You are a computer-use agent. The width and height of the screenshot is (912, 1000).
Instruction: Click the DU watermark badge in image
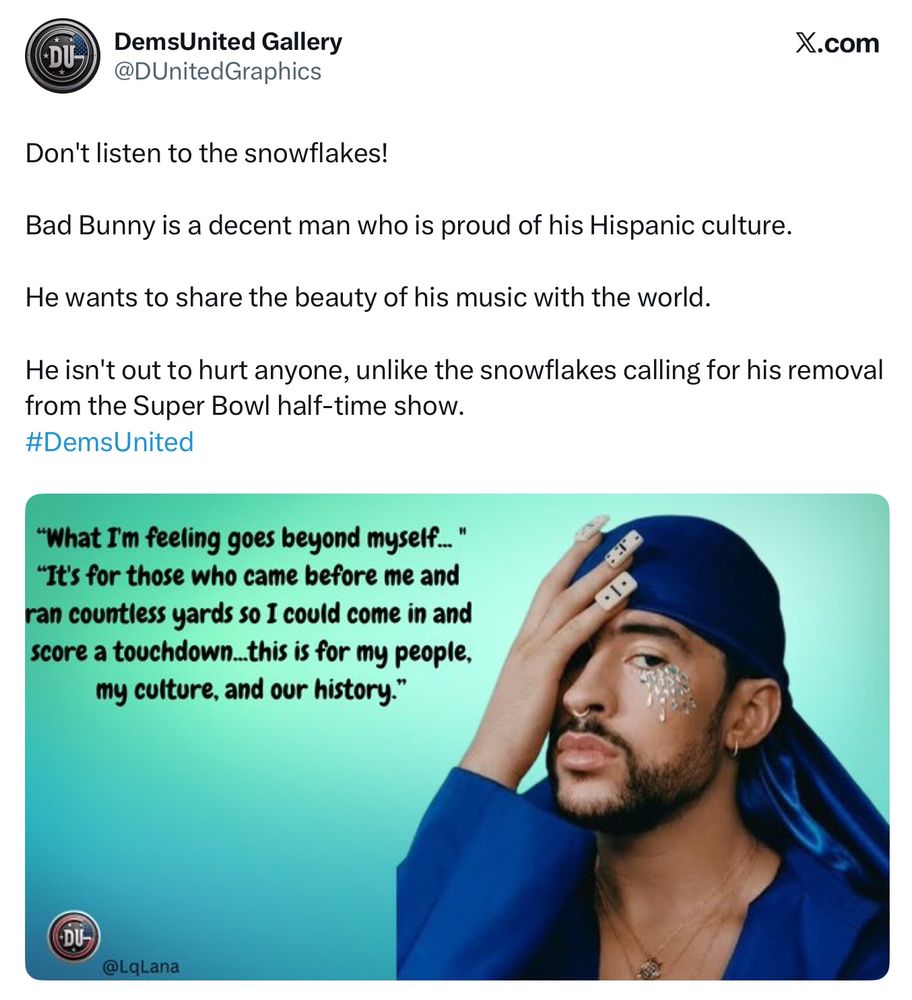75,935
